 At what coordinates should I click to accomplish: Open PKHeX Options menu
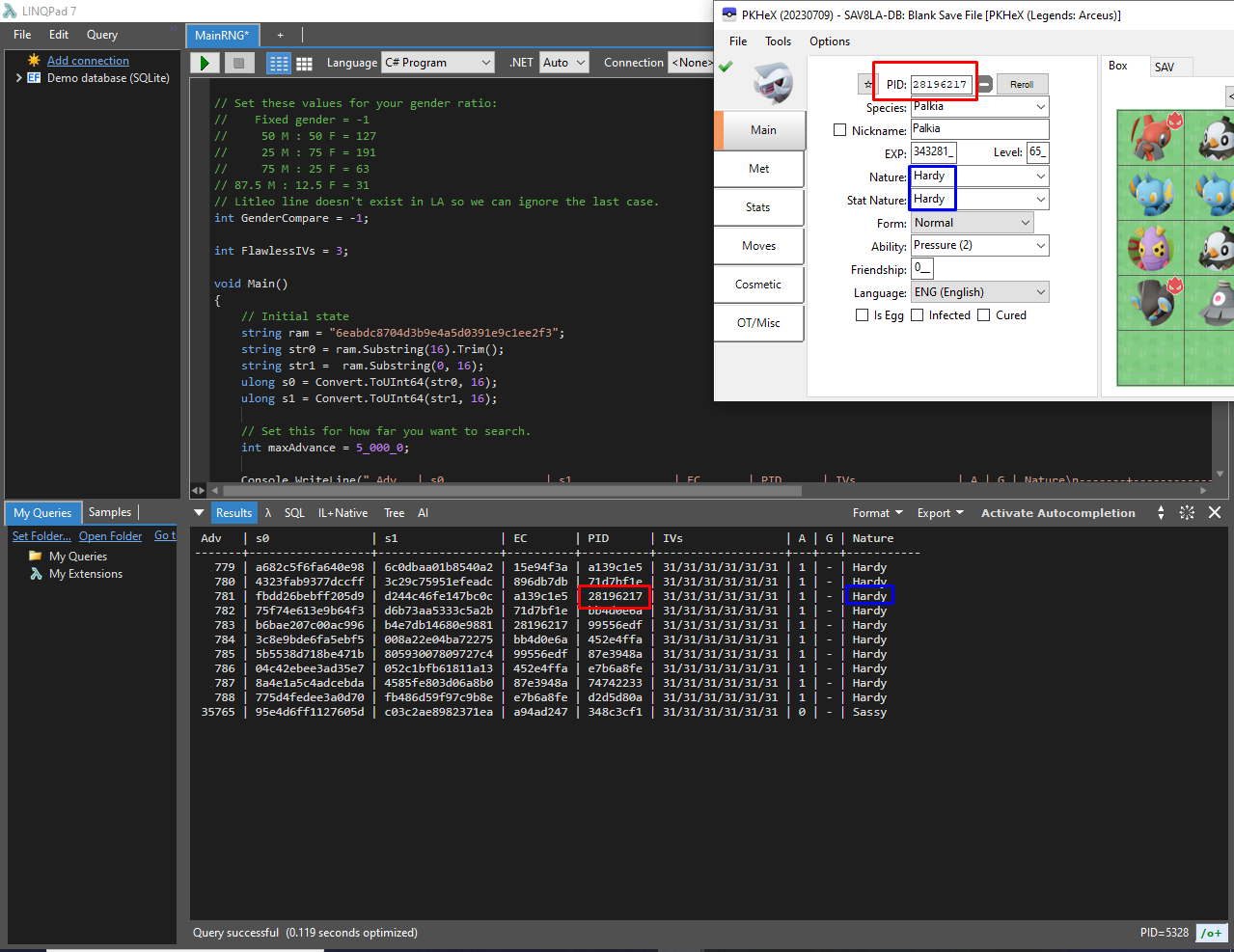coord(830,41)
